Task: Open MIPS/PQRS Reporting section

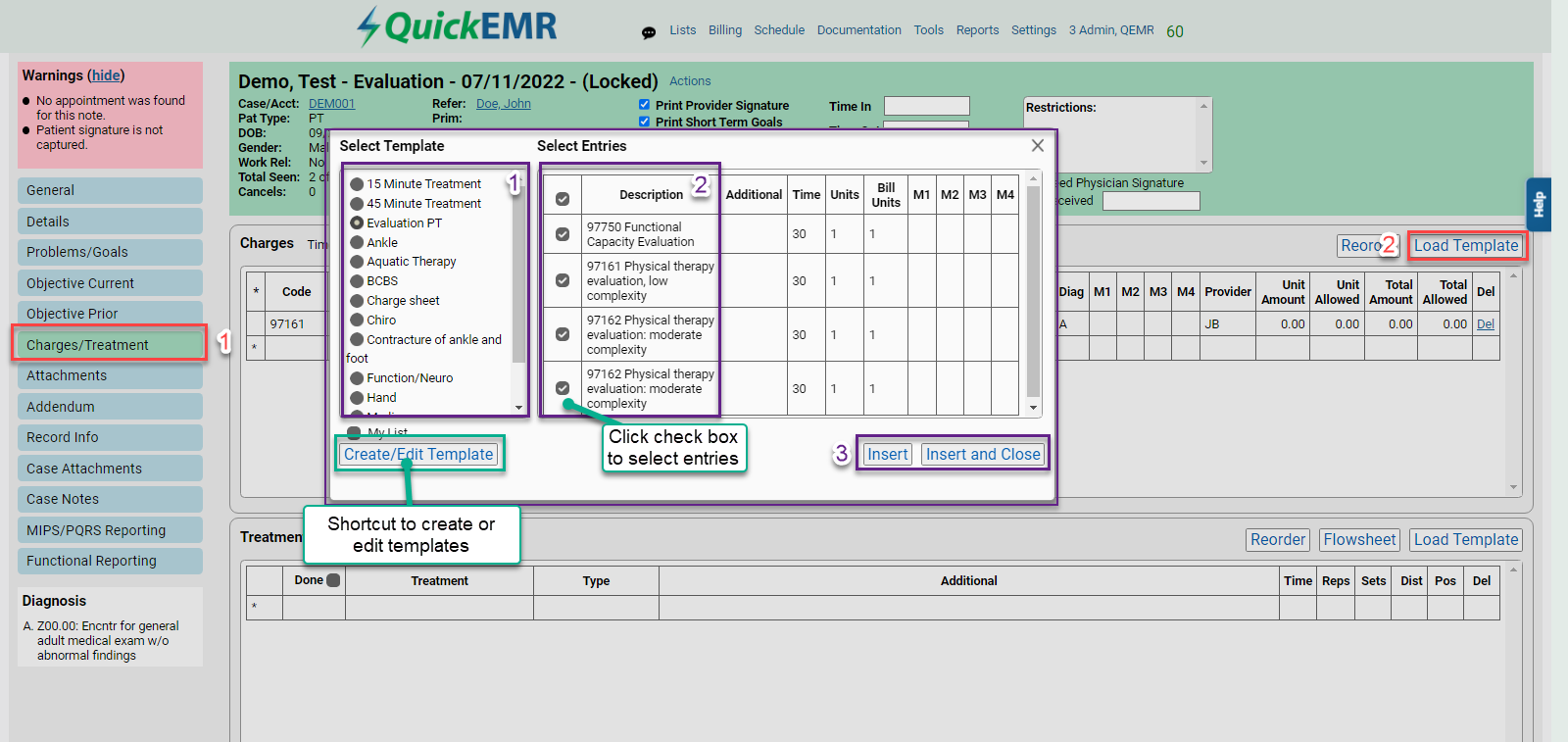Action: click(x=110, y=530)
